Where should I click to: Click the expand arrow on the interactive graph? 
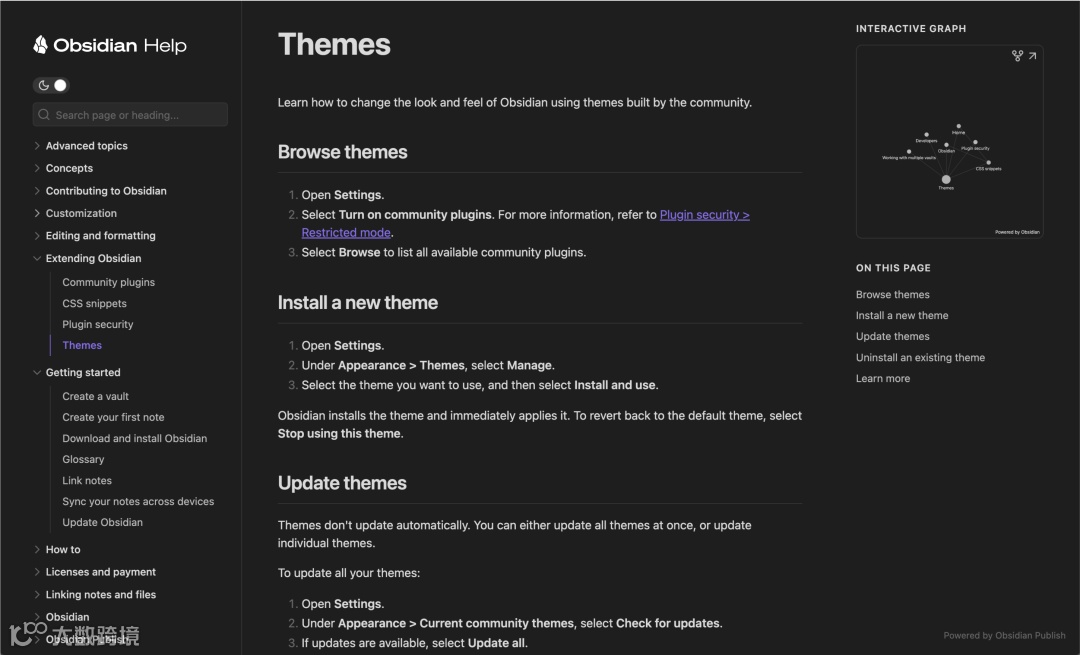click(1033, 56)
